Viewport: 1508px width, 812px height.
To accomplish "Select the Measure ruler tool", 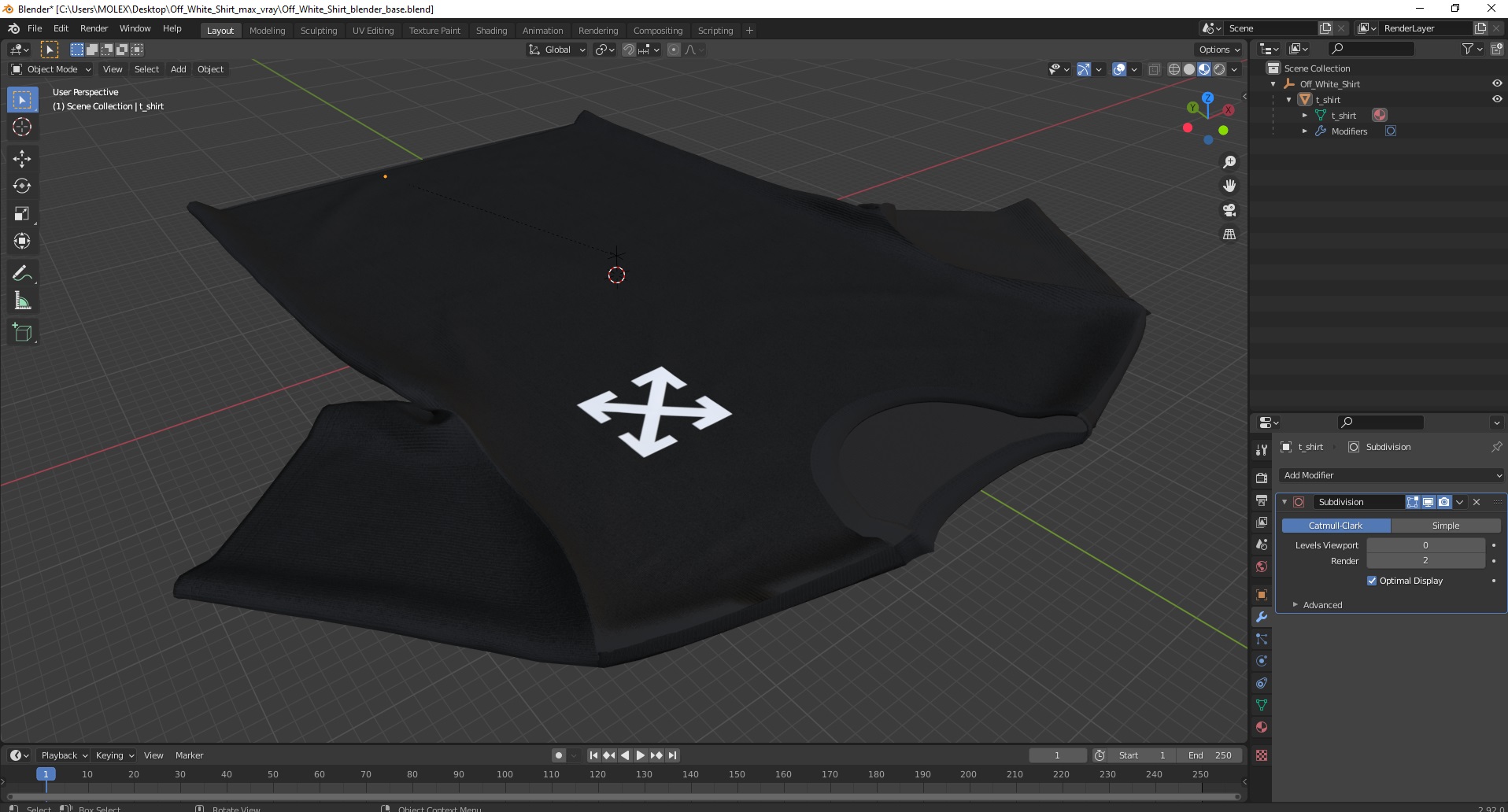I will click(x=22, y=301).
